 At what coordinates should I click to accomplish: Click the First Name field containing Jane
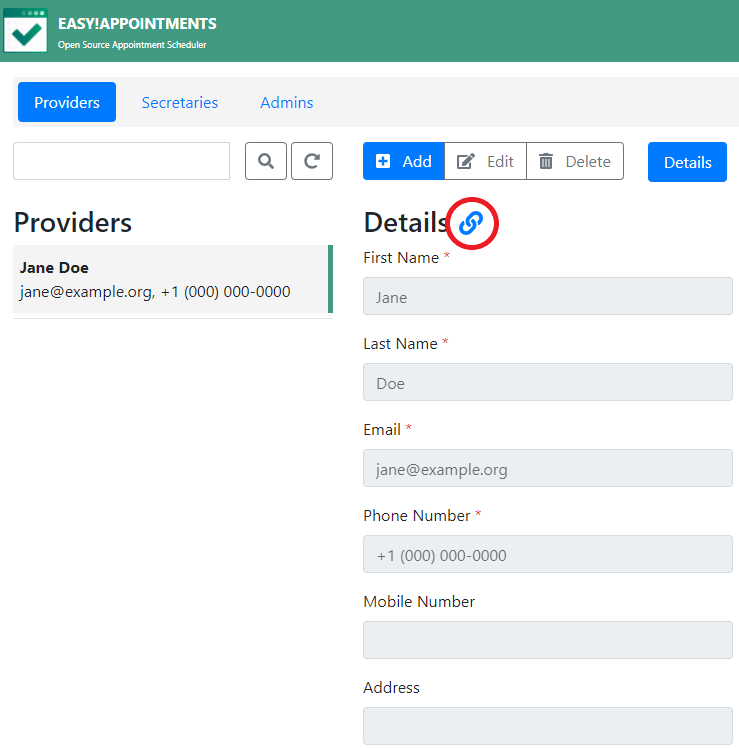coord(548,296)
